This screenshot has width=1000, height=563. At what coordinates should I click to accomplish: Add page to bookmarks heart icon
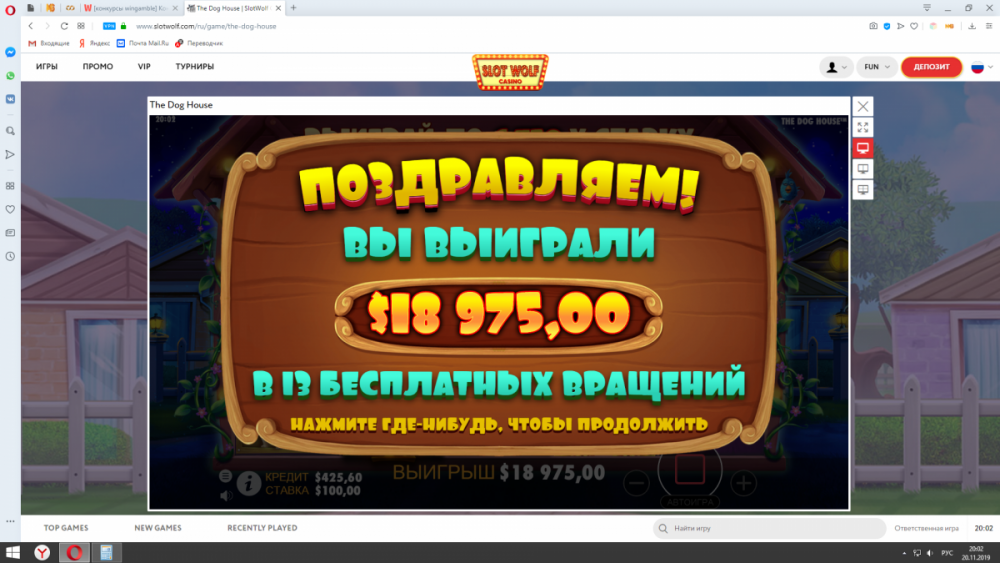914,26
